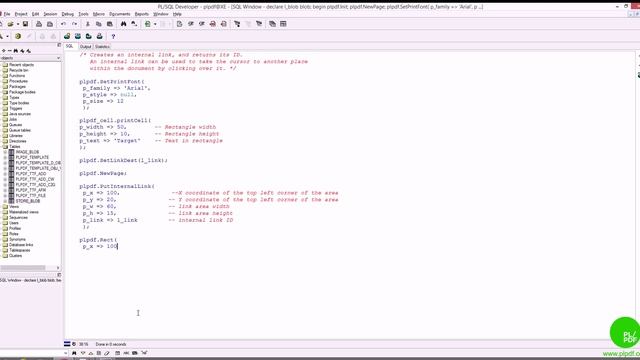This screenshot has height=360, width=640.
Task: Select the Functions folder in object browser
Action: pyautogui.click(x=17, y=76)
